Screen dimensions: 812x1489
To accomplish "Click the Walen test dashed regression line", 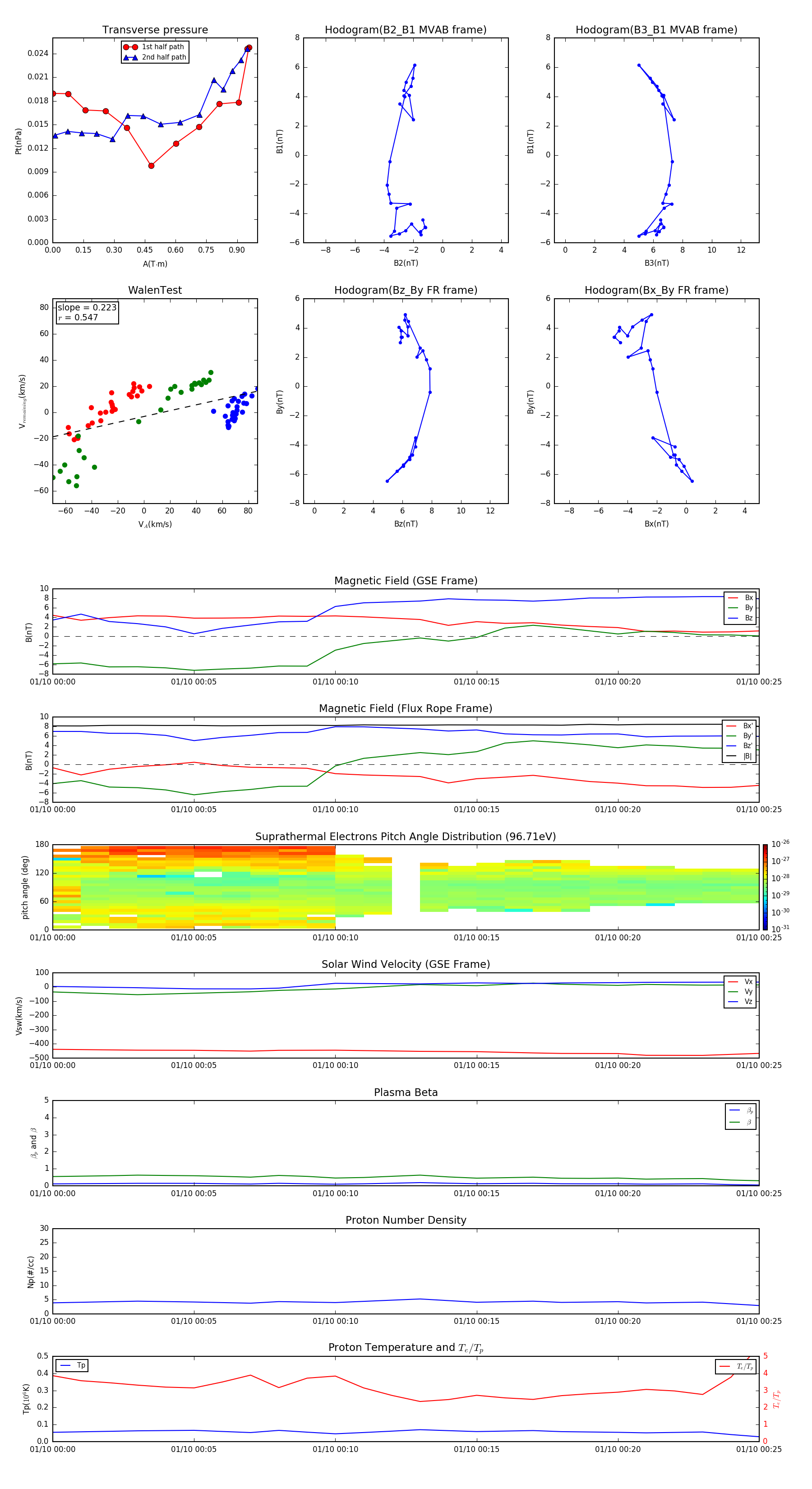I will 155,414.
